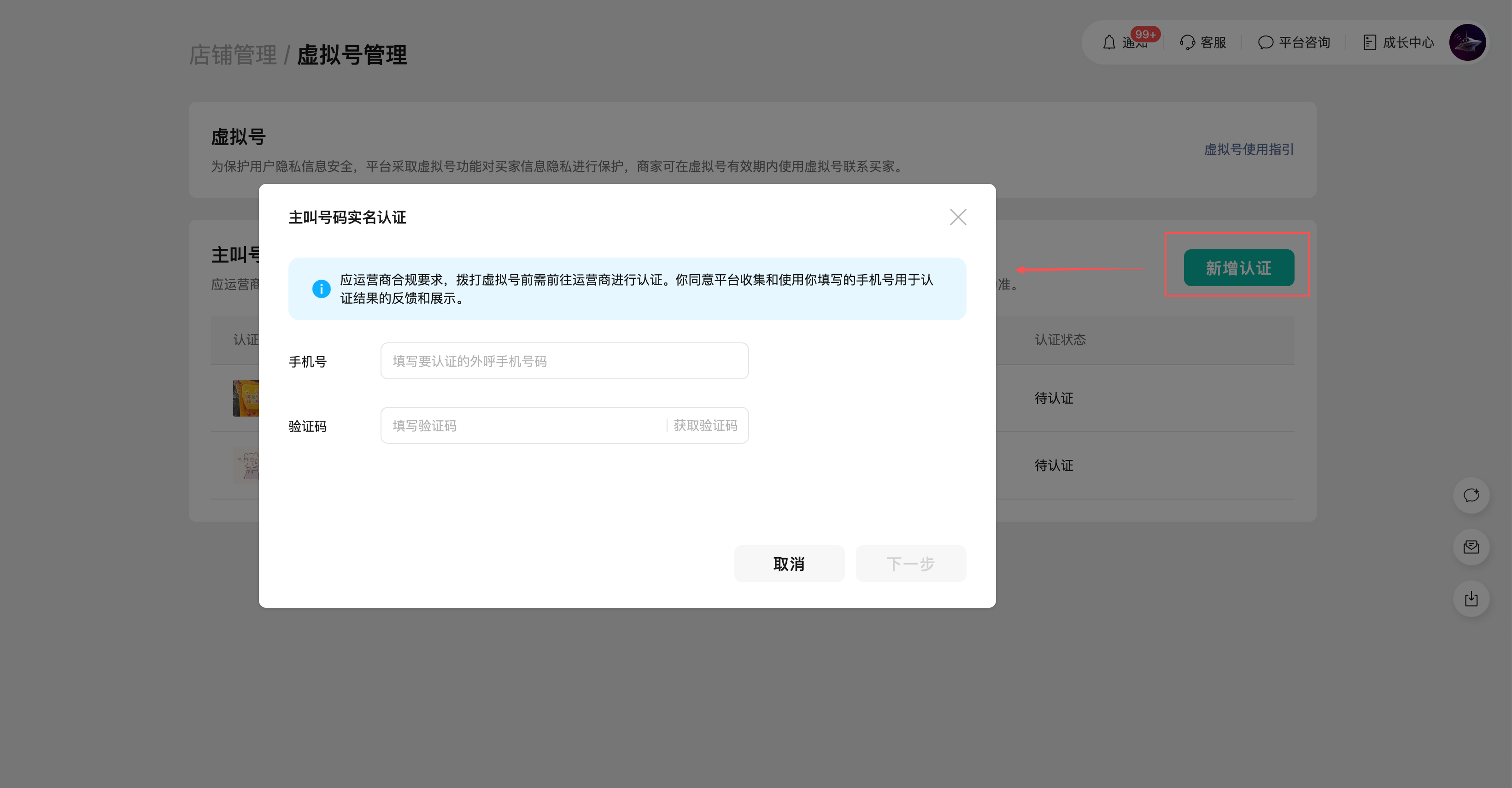The height and width of the screenshot is (788, 1512).
Task: Click the floating download icon
Action: click(x=1471, y=599)
